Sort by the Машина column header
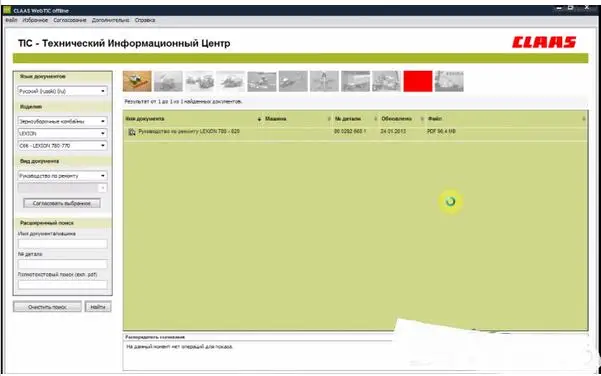 pos(276,119)
